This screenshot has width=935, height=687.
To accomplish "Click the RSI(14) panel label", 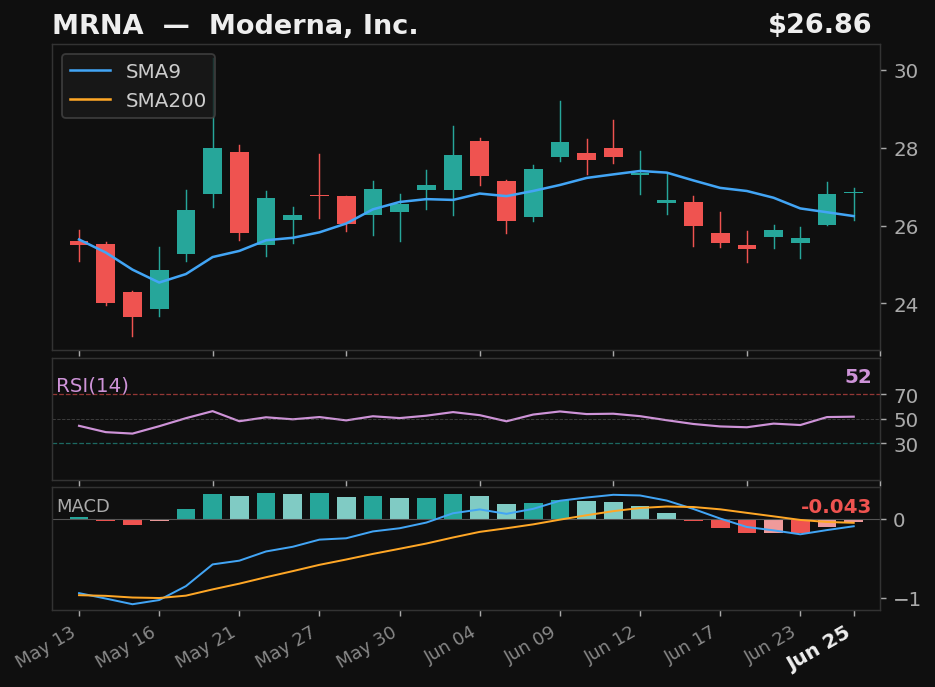I will pos(92,385).
